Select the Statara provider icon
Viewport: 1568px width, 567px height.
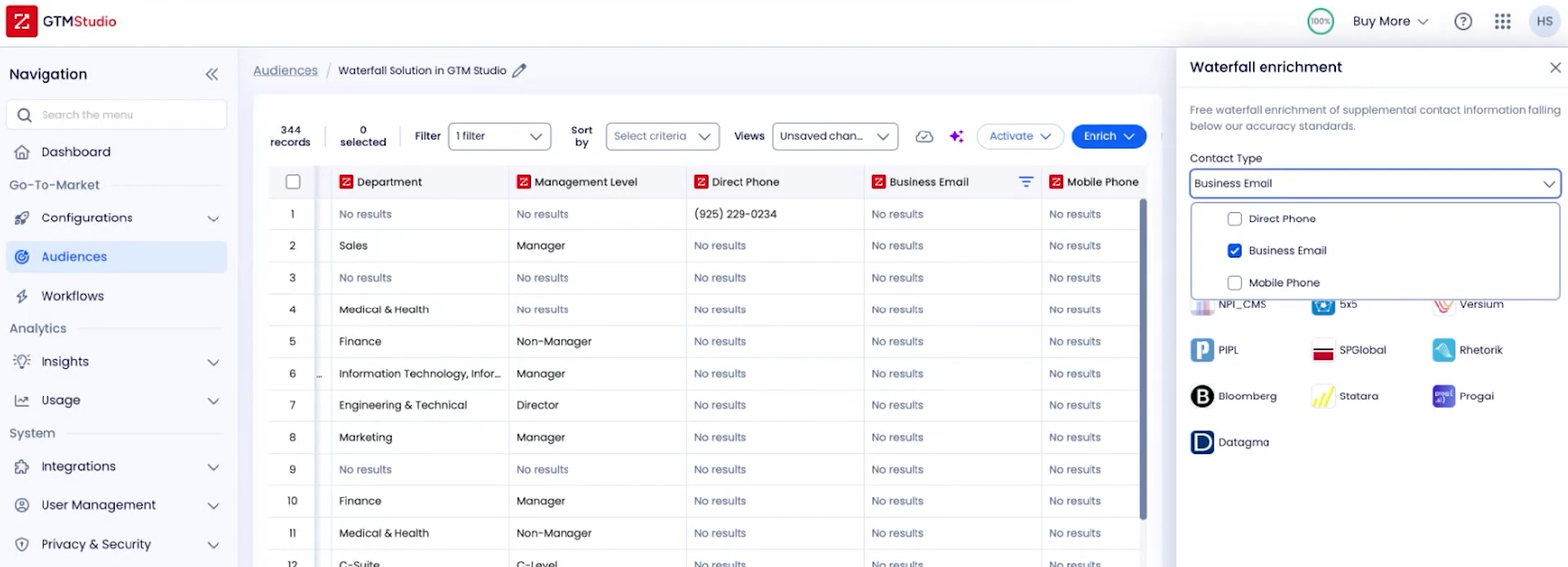[x=1324, y=397]
